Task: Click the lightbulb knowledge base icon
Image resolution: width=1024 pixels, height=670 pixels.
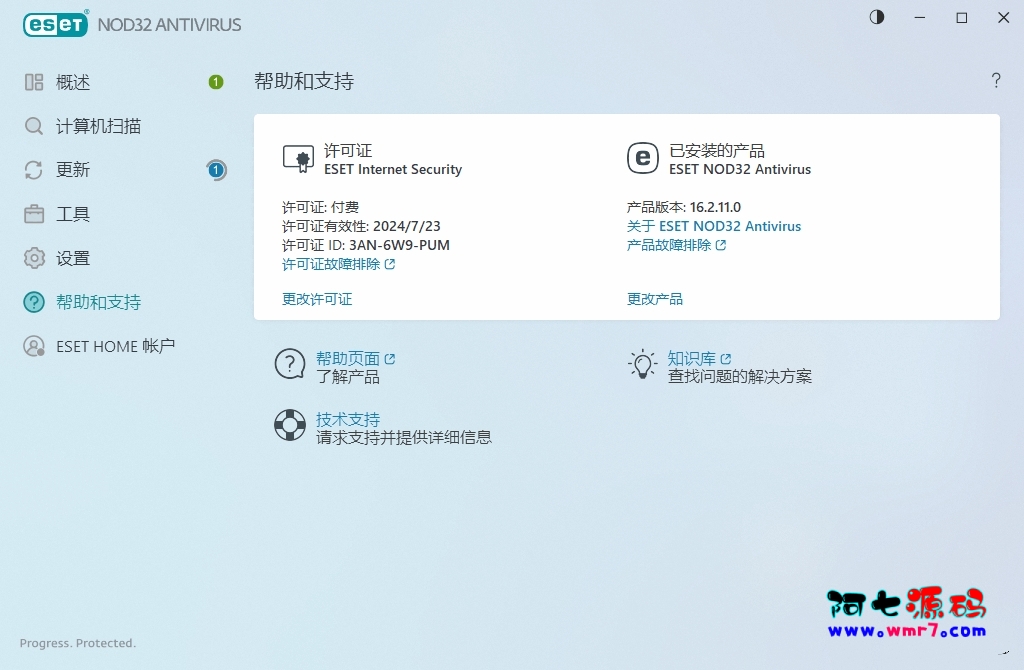Action: pos(643,364)
